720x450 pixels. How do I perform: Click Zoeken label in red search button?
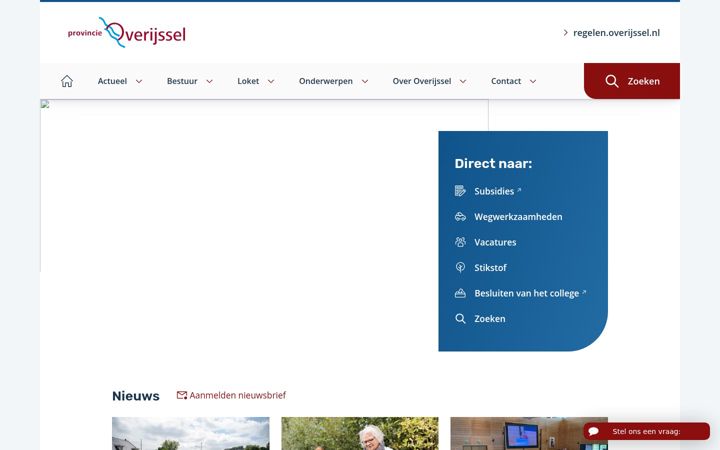click(643, 81)
